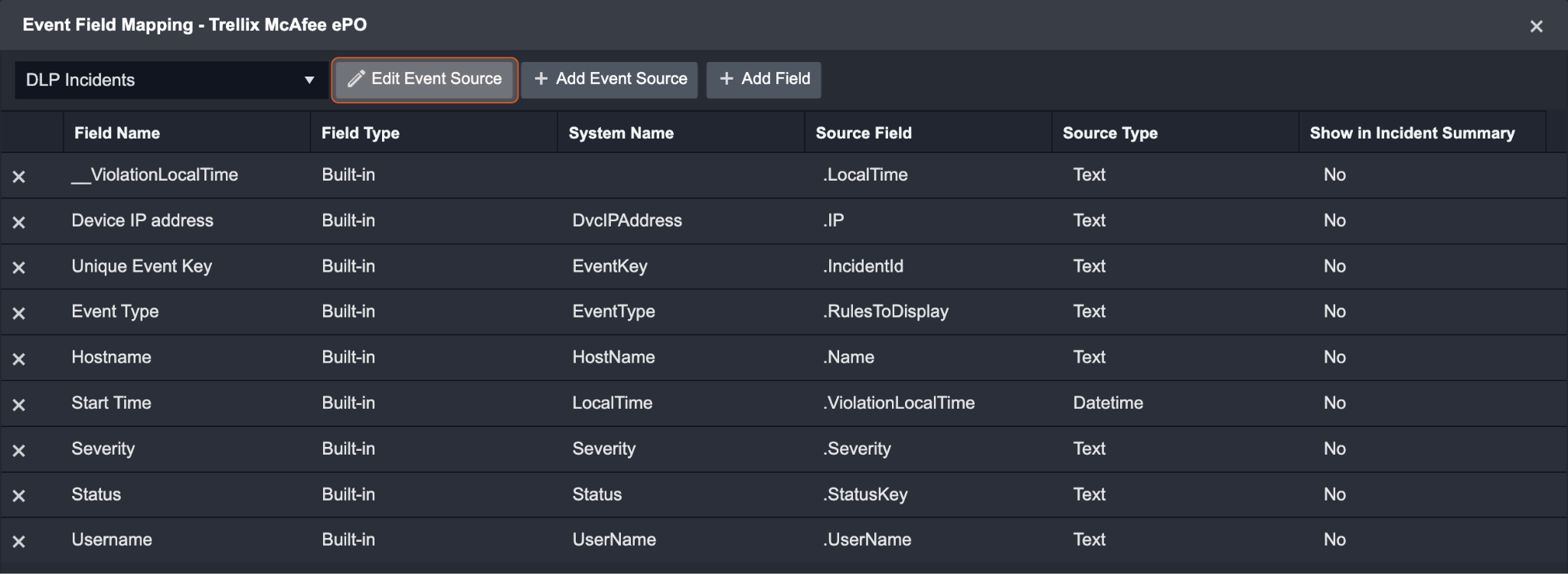Image resolution: width=1568 pixels, height=574 pixels.
Task: Delete the Status field mapping
Action: [19, 496]
